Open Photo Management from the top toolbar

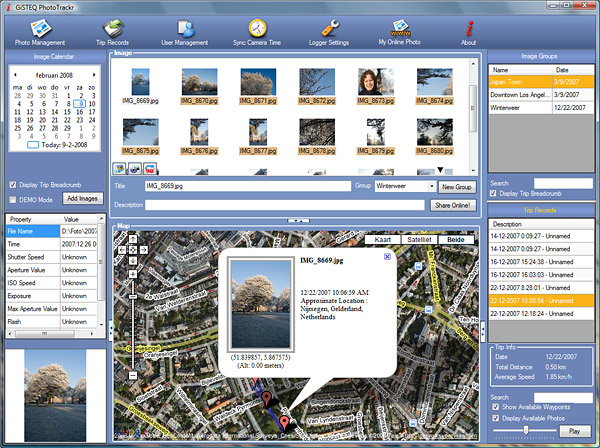[x=40, y=33]
